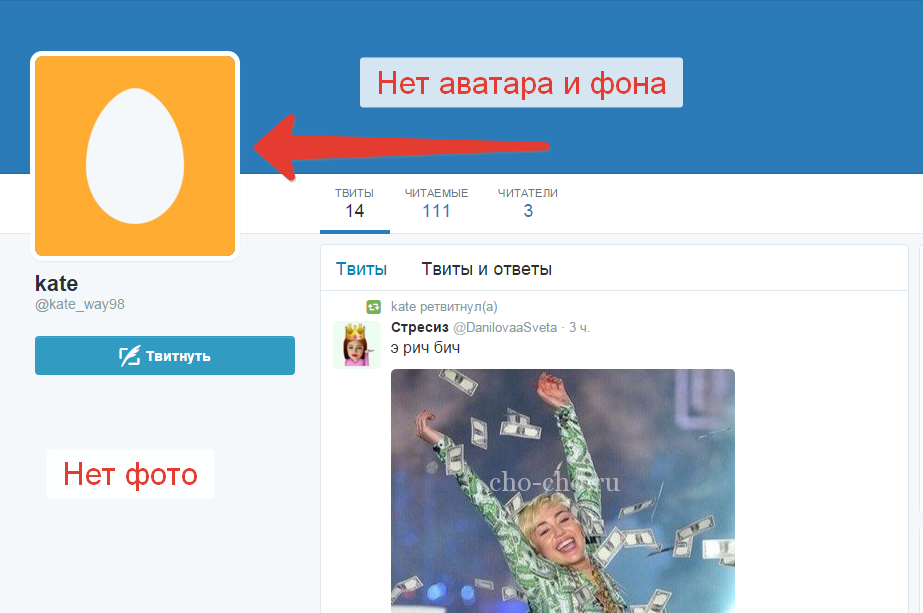
Task: Click the profile name kate
Action: (56, 283)
